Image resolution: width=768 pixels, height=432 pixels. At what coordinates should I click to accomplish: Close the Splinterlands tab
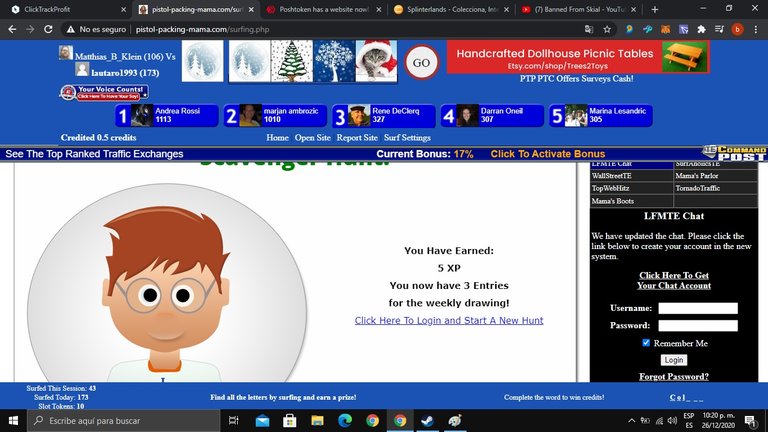(506, 9)
